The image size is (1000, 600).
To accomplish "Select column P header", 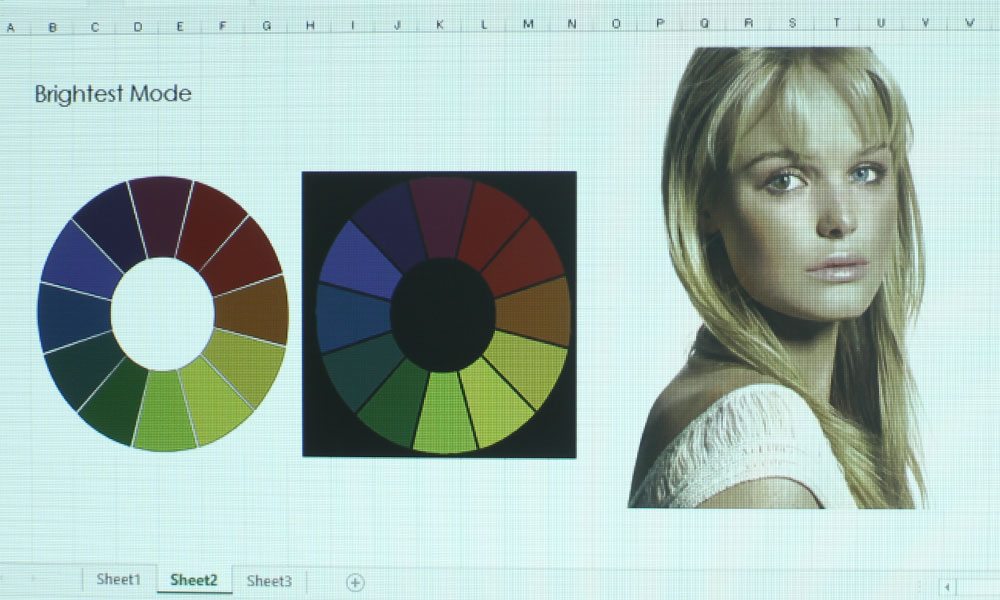I will click(660, 23).
